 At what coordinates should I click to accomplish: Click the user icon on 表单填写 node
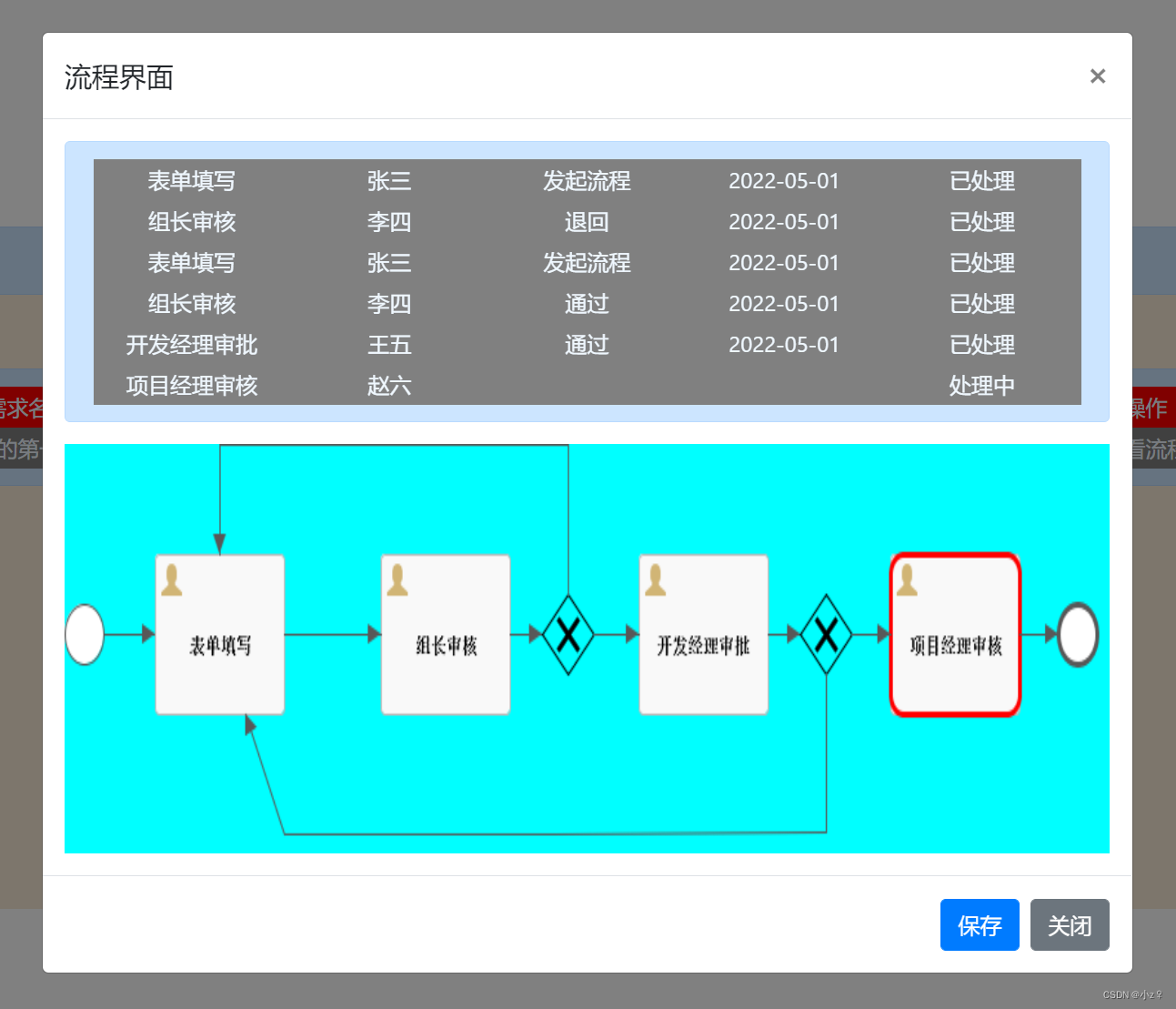172,580
